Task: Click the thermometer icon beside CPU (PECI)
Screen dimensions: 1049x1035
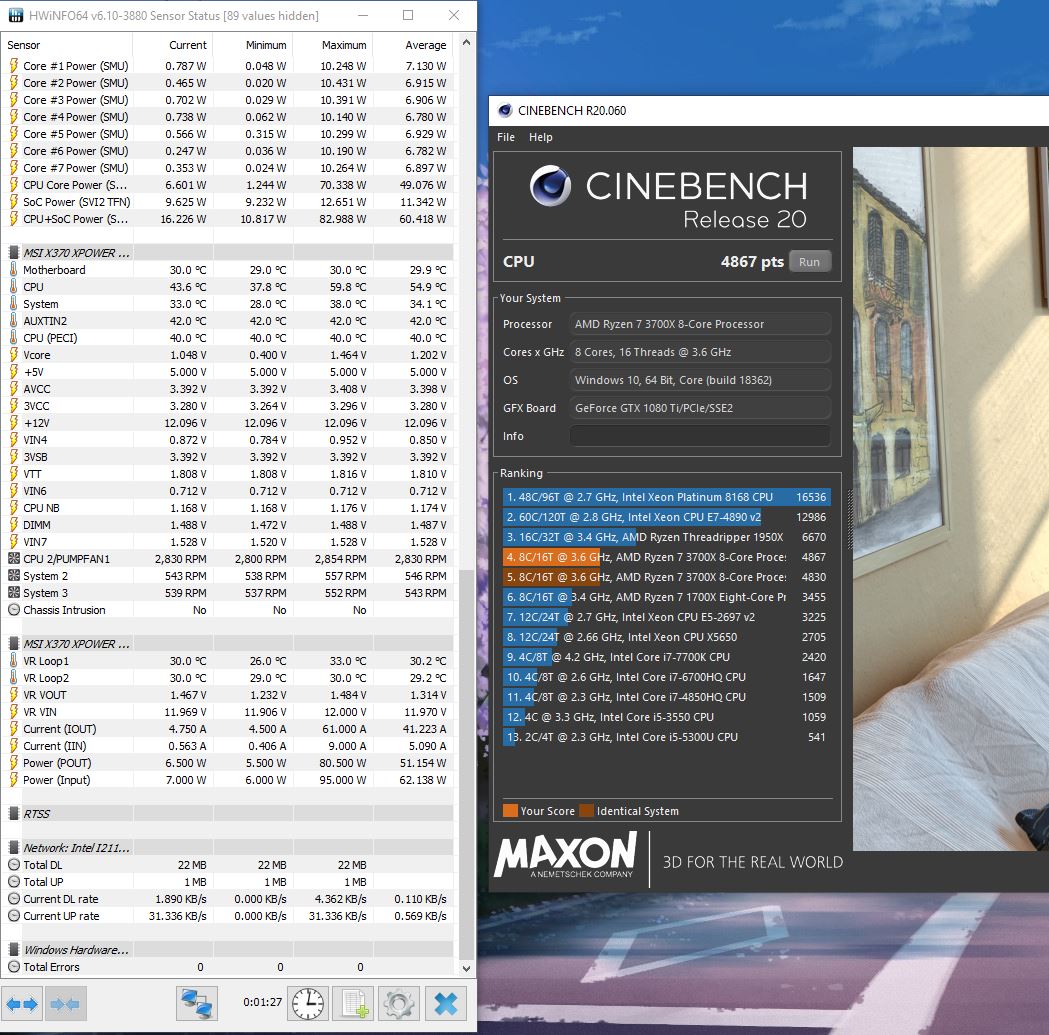Action: click(x=13, y=338)
